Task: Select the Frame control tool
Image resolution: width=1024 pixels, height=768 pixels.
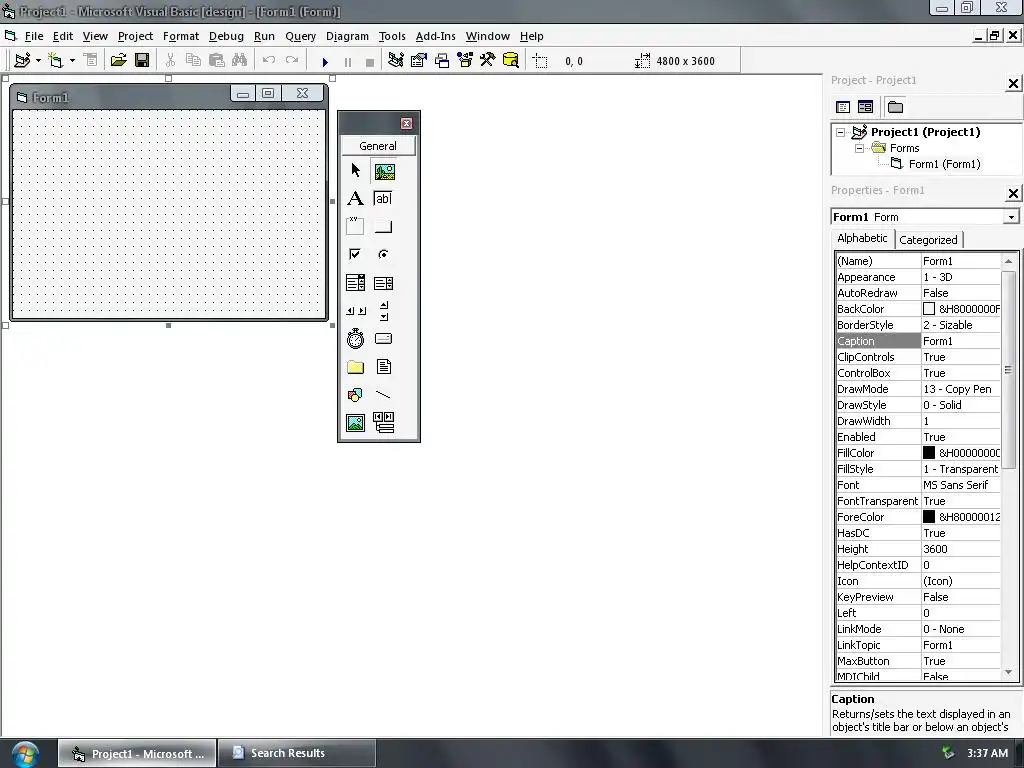Action: (x=355, y=227)
